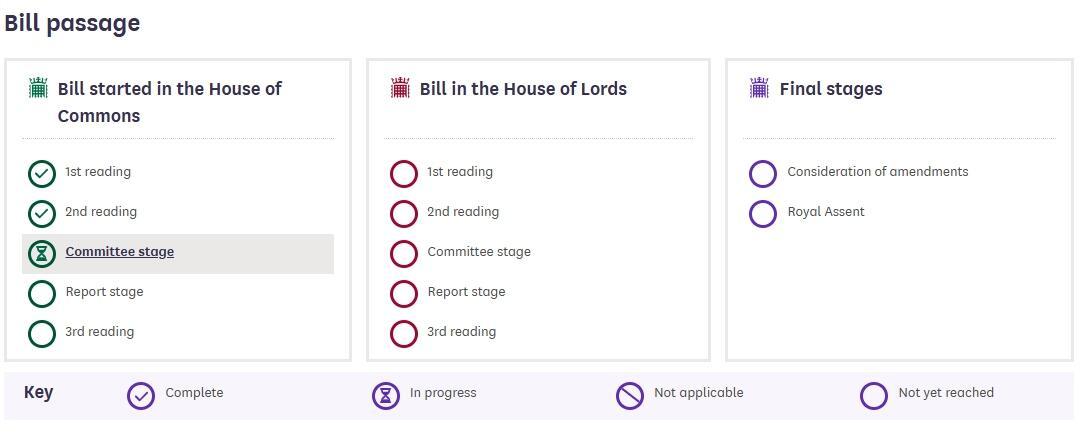The height and width of the screenshot is (433, 1084).
Task: Click the Lords 1st reading circle icon
Action: pos(404,174)
